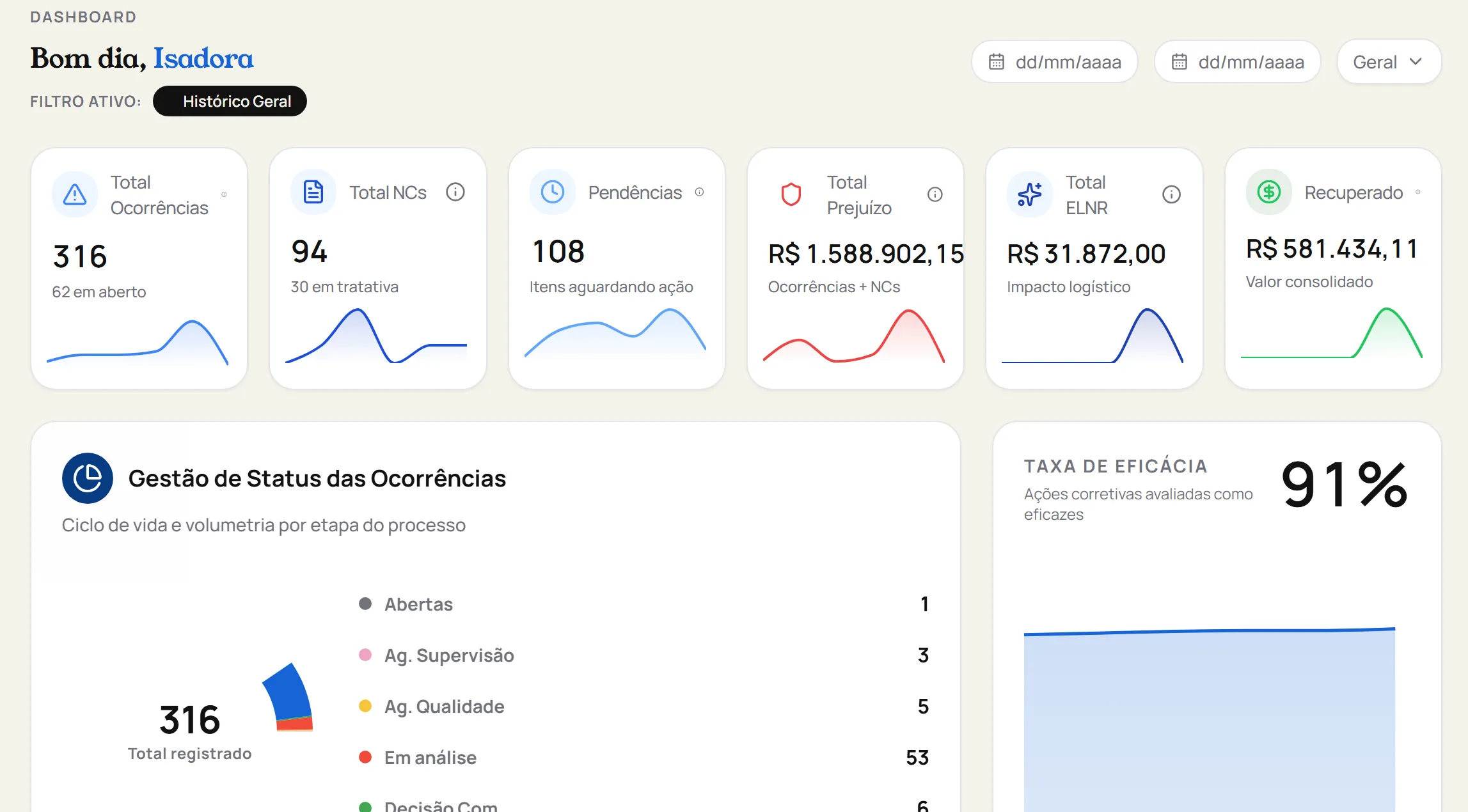Open the Total Ocorrências info icon
Screen dimensions: 1468x812
click(224, 194)
